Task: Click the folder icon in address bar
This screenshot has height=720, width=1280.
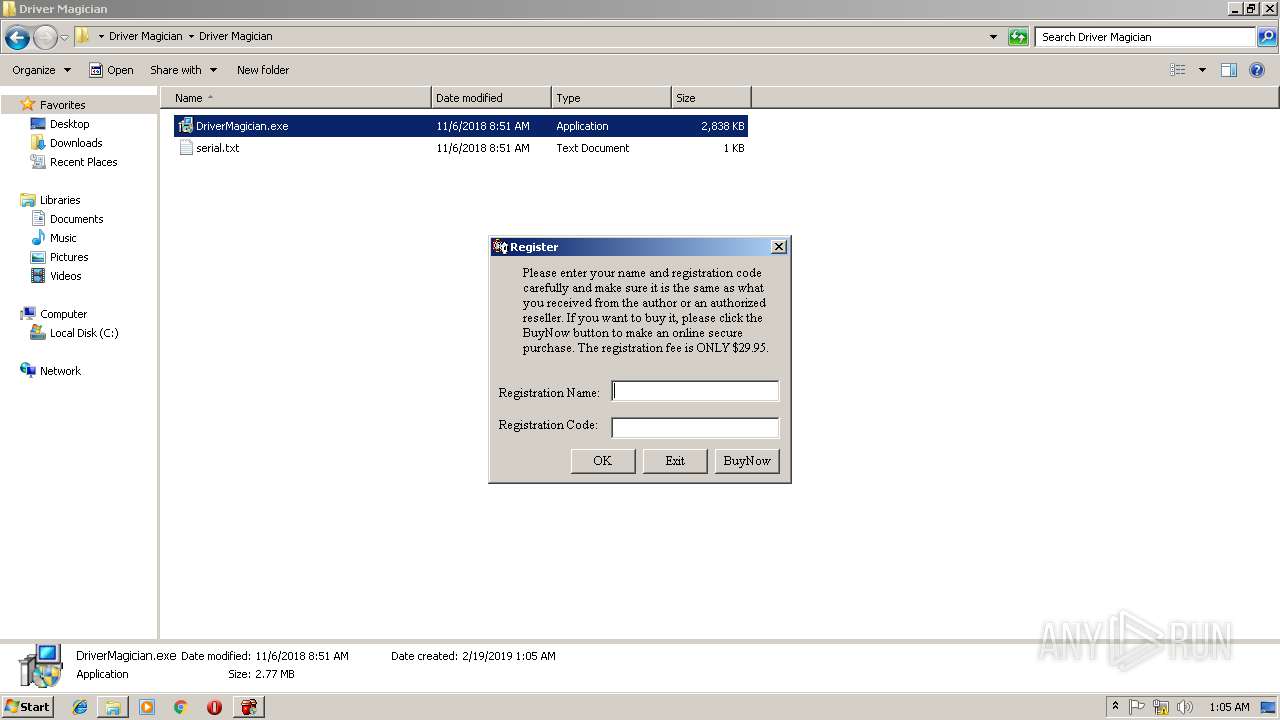Action: pyautogui.click(x=83, y=37)
